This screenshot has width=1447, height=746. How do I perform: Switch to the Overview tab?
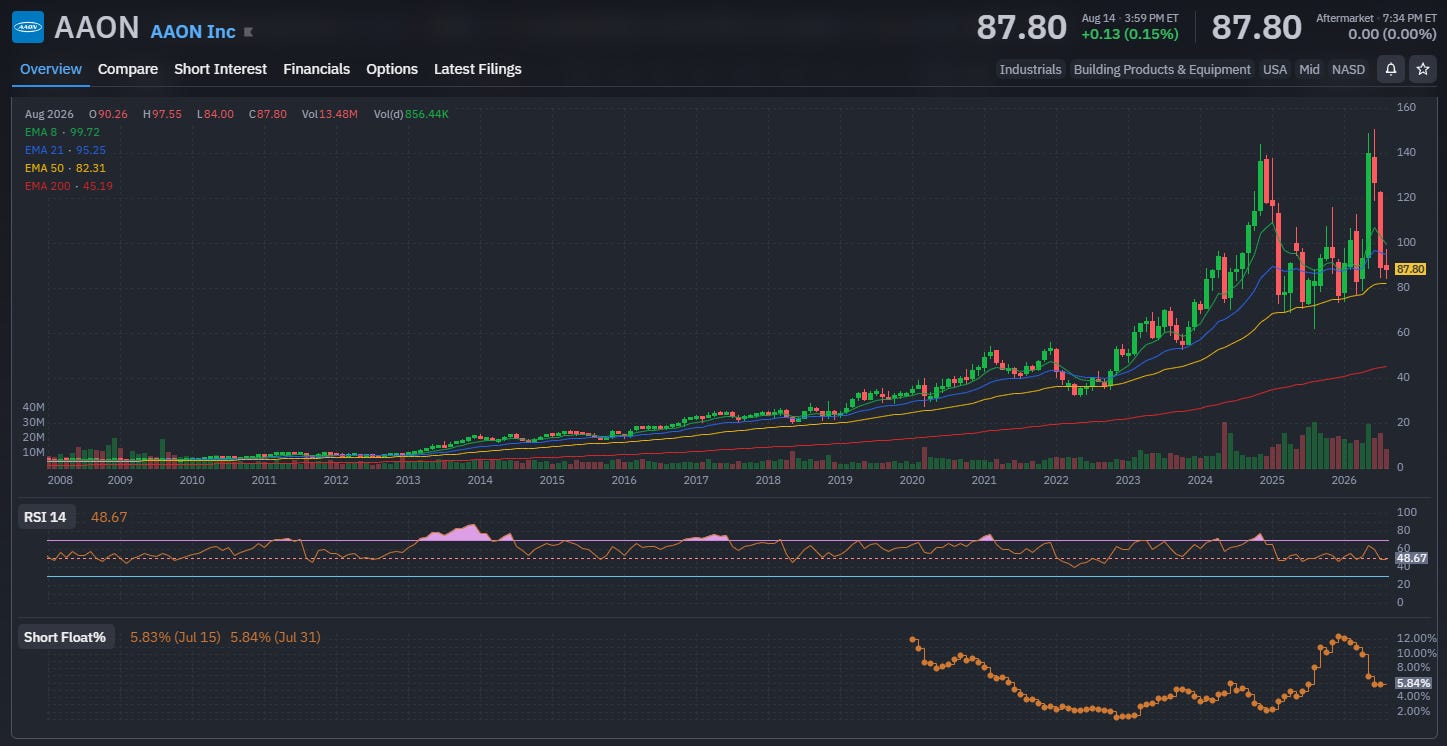click(51, 69)
